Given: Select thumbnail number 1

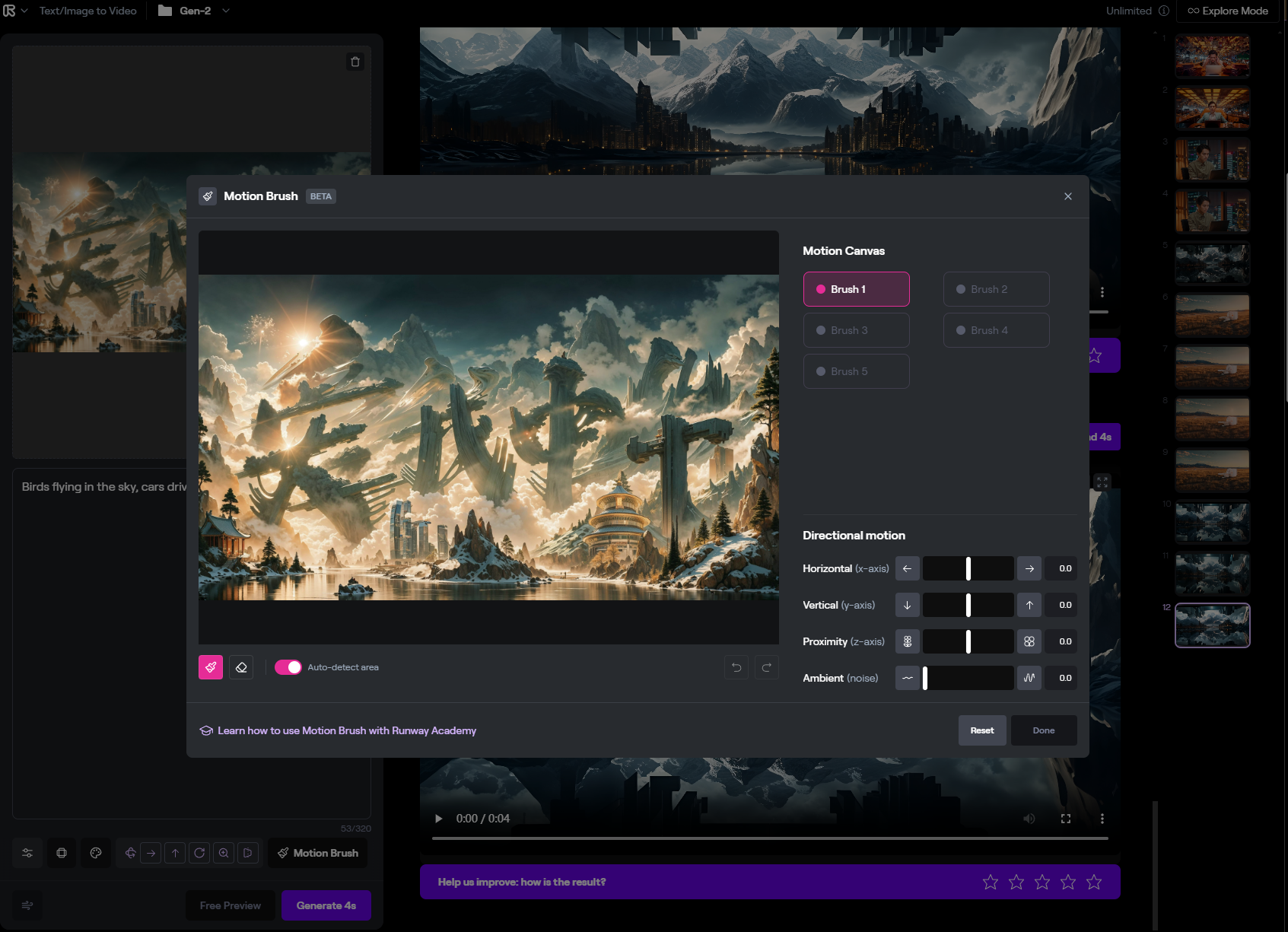Looking at the screenshot, I should click(1213, 56).
